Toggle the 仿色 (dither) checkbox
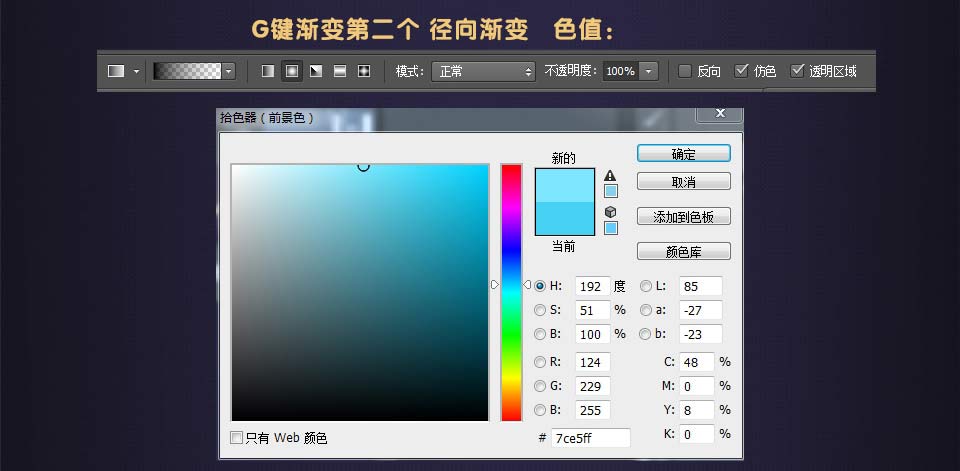960x471 pixels. click(741, 71)
